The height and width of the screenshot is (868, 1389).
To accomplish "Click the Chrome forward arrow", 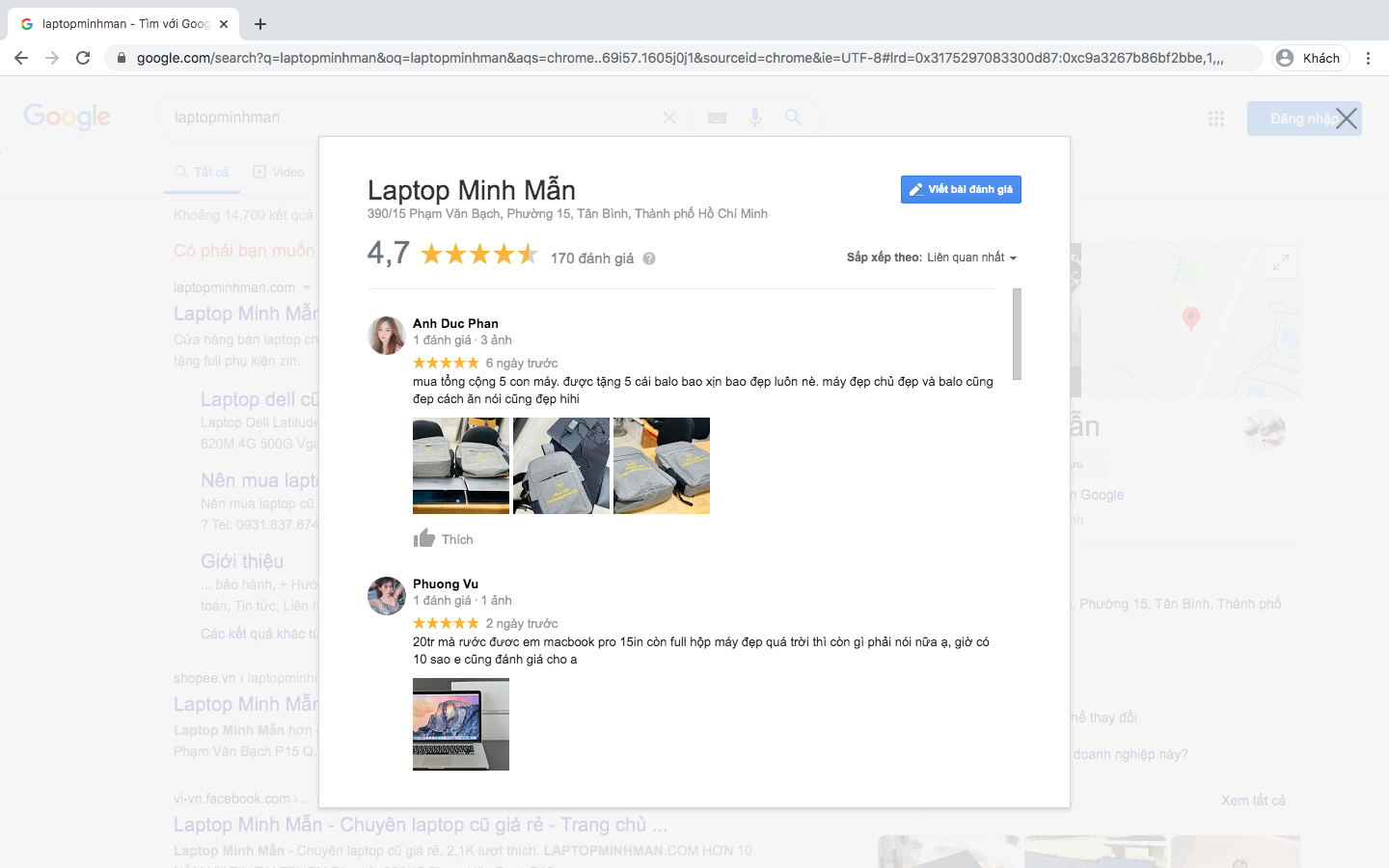I will pyautogui.click(x=52, y=58).
